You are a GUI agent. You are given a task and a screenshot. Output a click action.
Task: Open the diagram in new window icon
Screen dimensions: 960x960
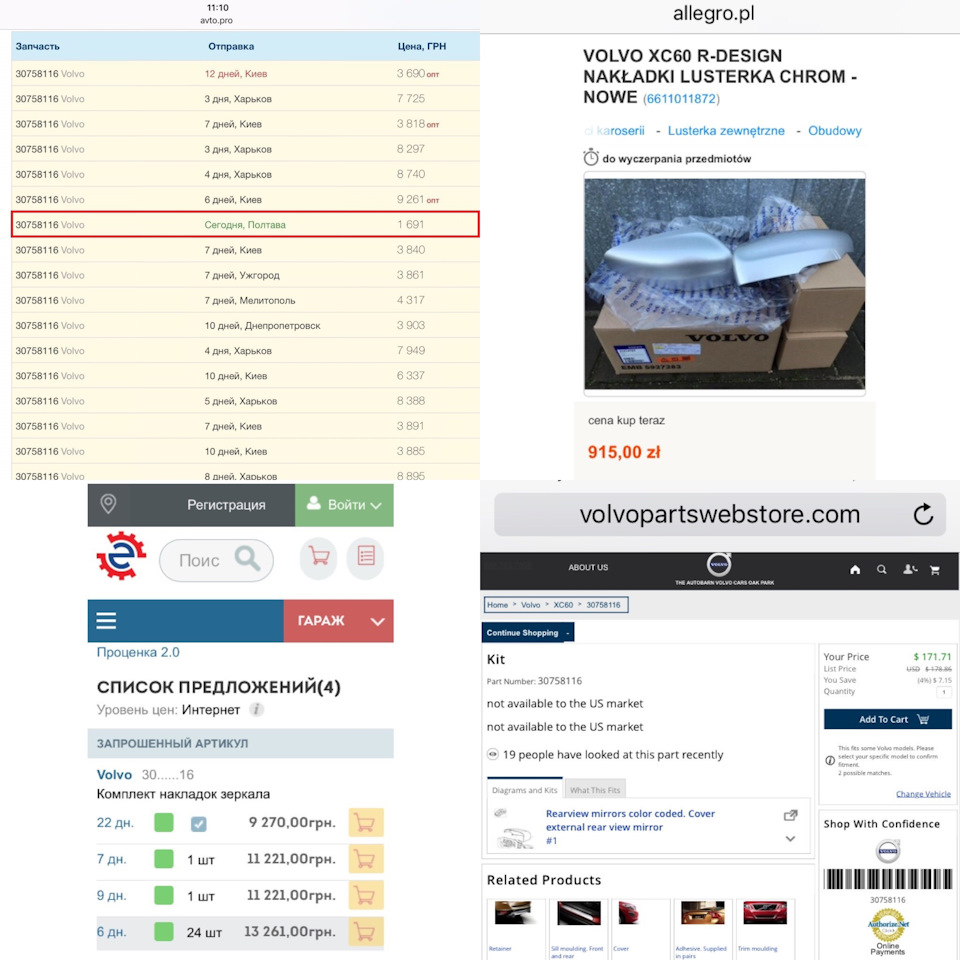[790, 815]
